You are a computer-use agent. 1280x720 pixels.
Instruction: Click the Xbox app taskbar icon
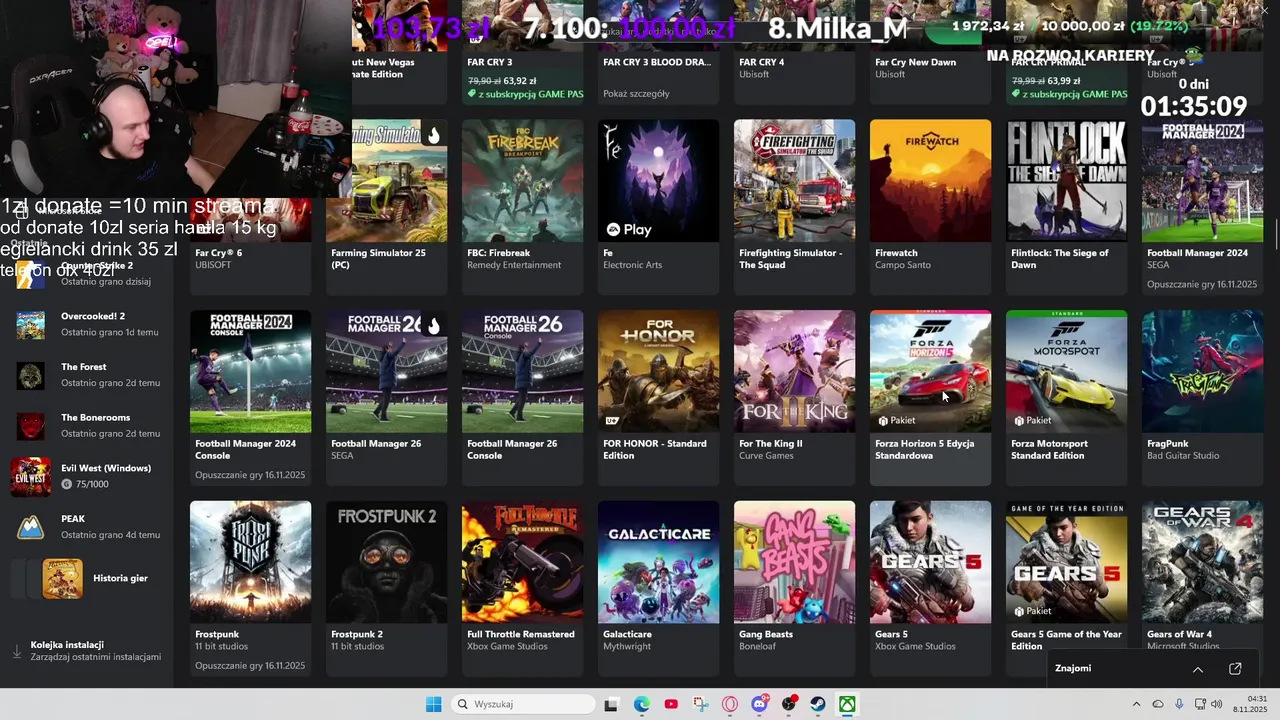click(x=847, y=704)
